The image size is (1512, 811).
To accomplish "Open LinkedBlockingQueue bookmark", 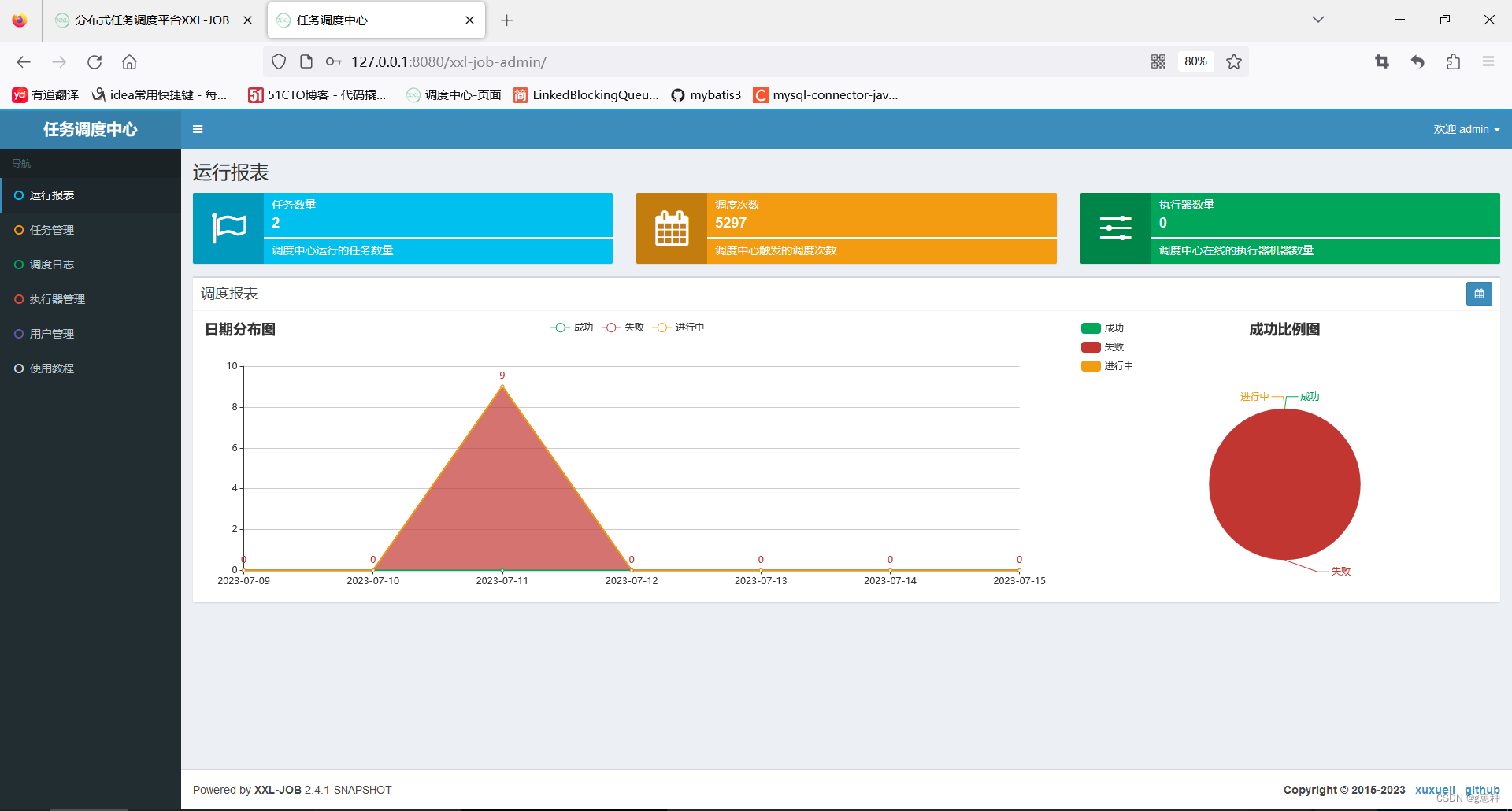I will pos(586,94).
